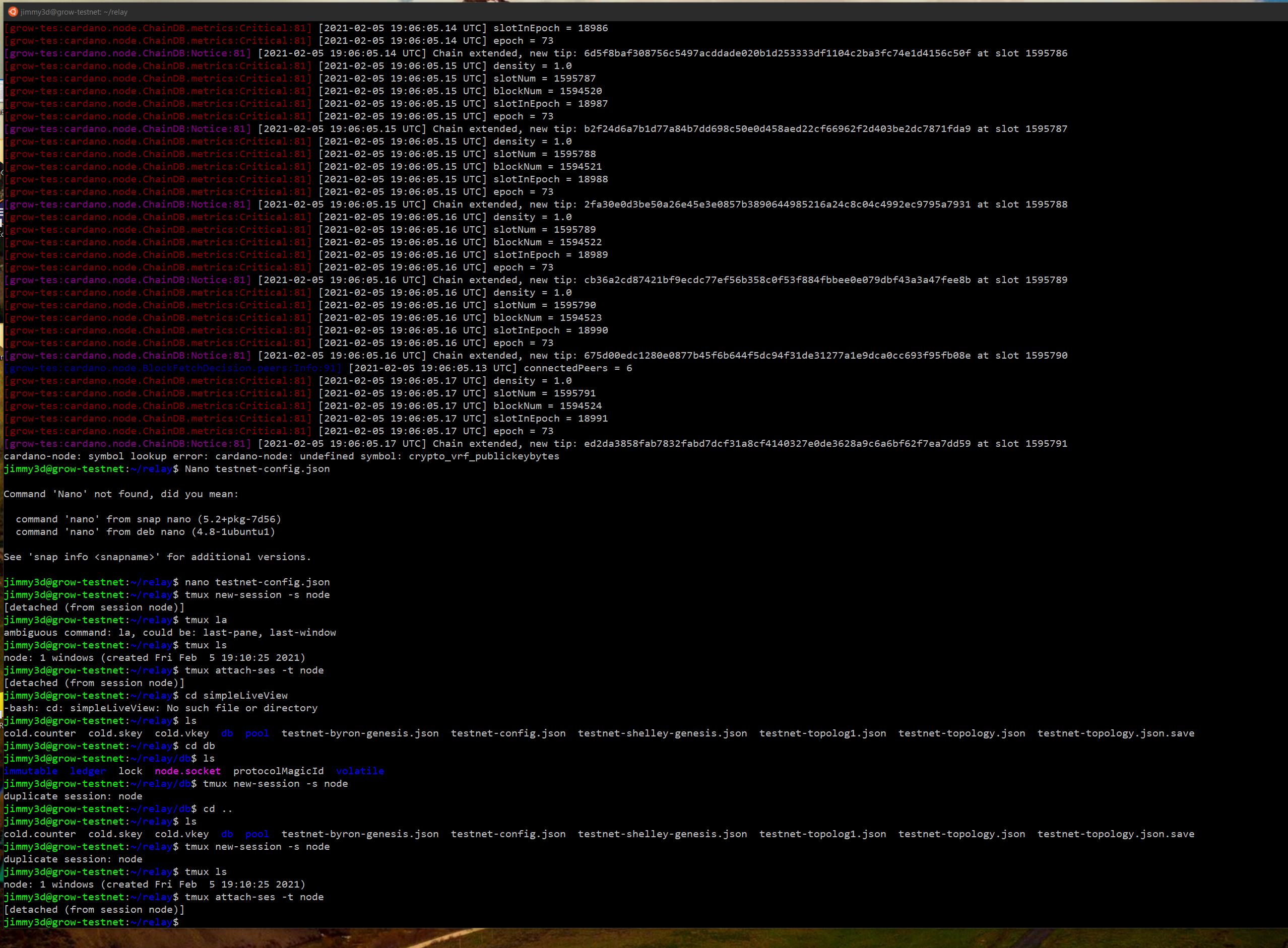Click the window title jimmy3d@grow-testnet: ~/relay
Screen dimensions: 1288x948
coord(75,12)
